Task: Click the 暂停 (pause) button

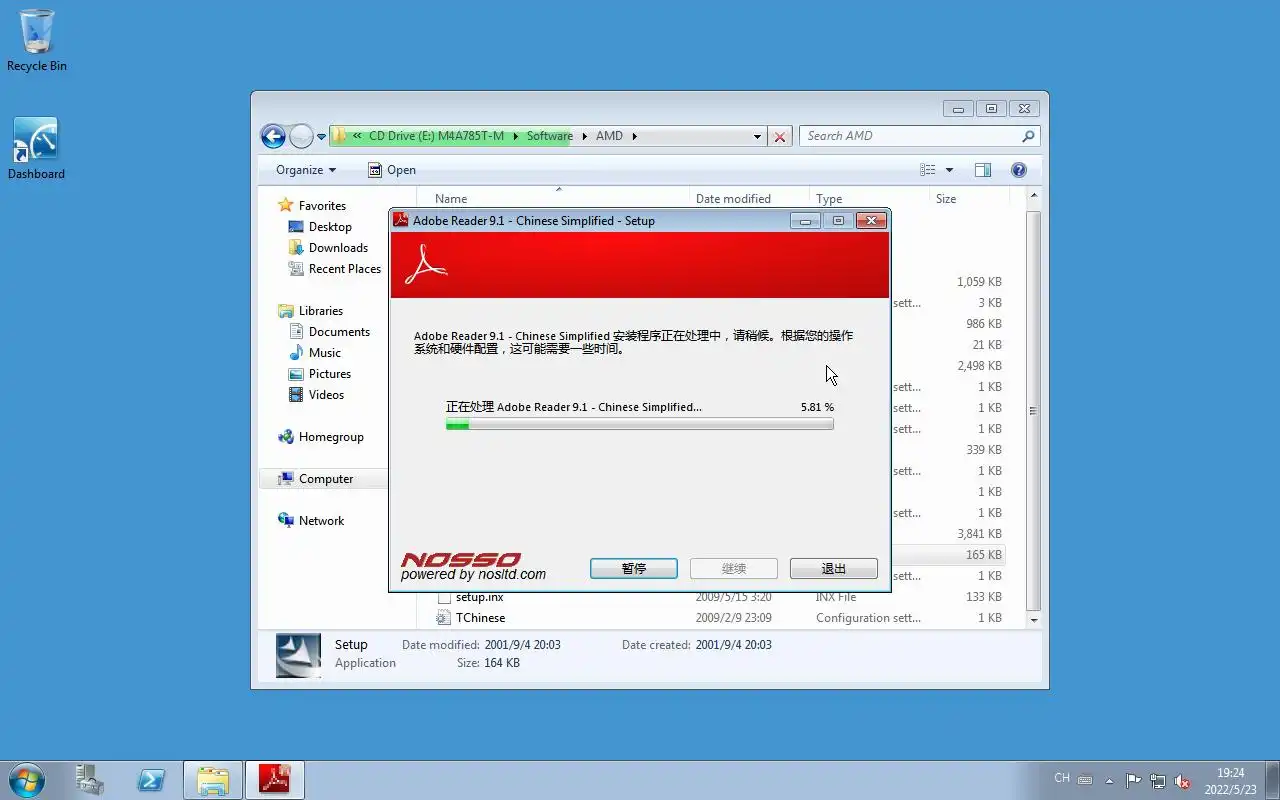Action: (x=634, y=568)
